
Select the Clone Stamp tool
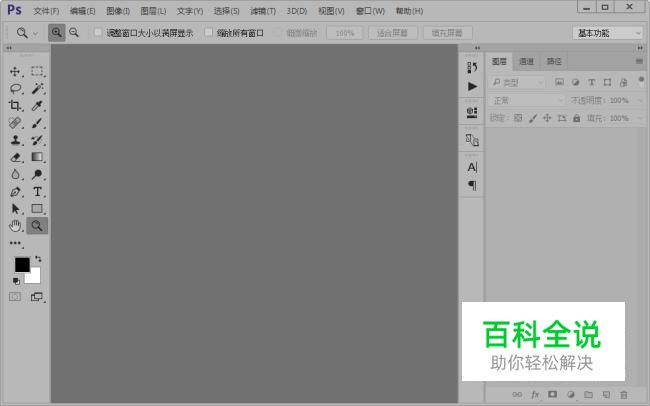(15, 140)
